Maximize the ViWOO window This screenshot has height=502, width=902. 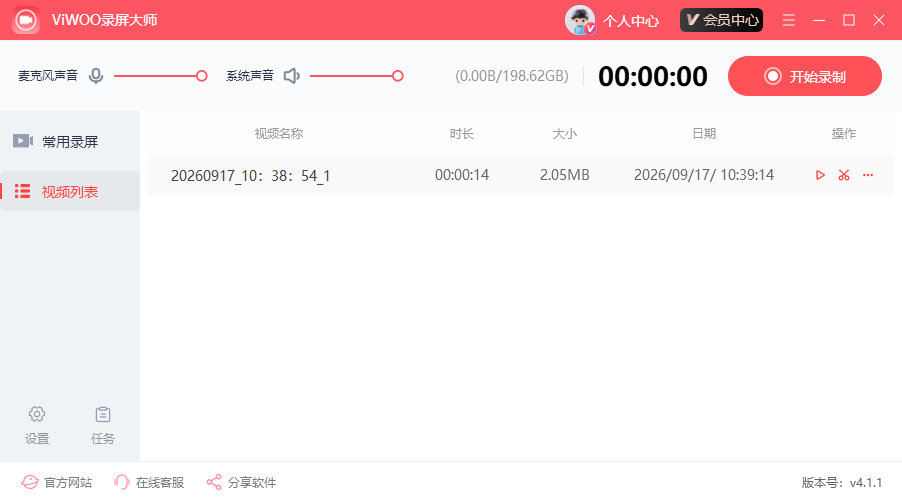coord(849,20)
